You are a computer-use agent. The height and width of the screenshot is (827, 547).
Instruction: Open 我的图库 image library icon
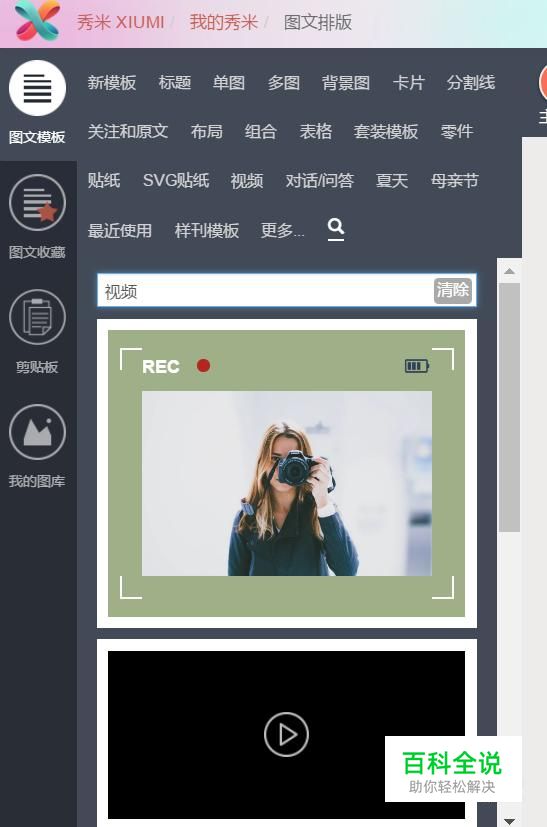[x=37, y=432]
